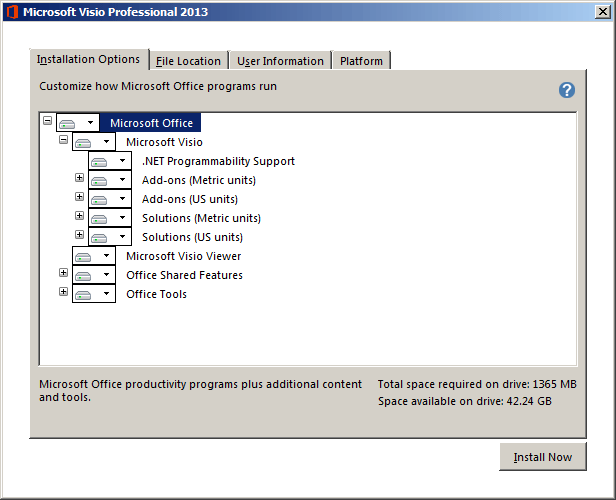Close the Visio setup window
The height and width of the screenshot is (500, 616).
(603, 12)
